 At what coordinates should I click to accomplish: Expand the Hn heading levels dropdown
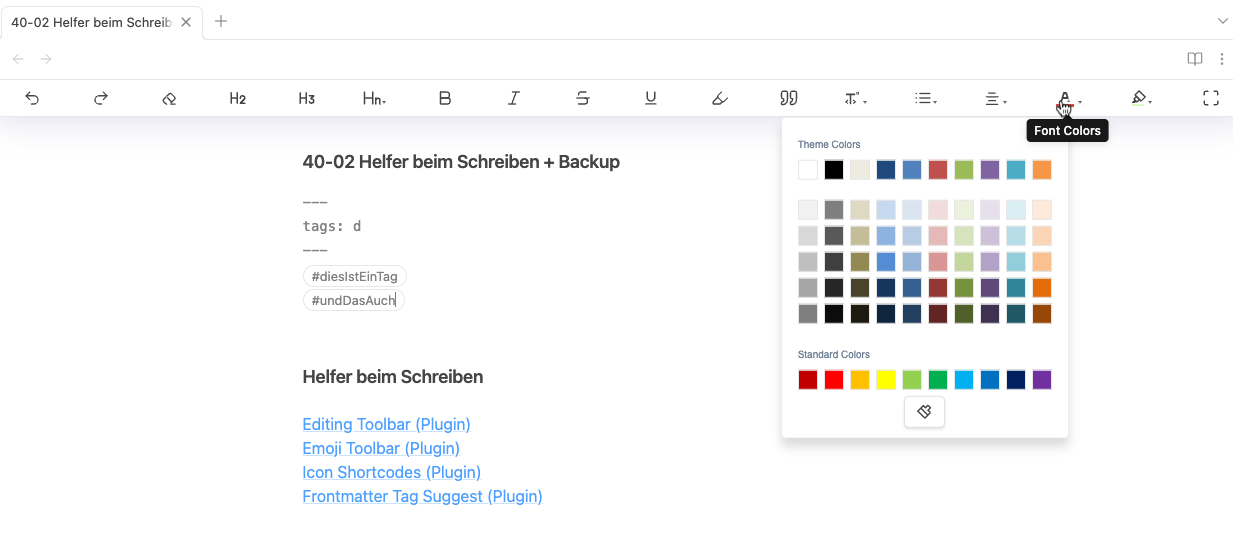[375, 98]
